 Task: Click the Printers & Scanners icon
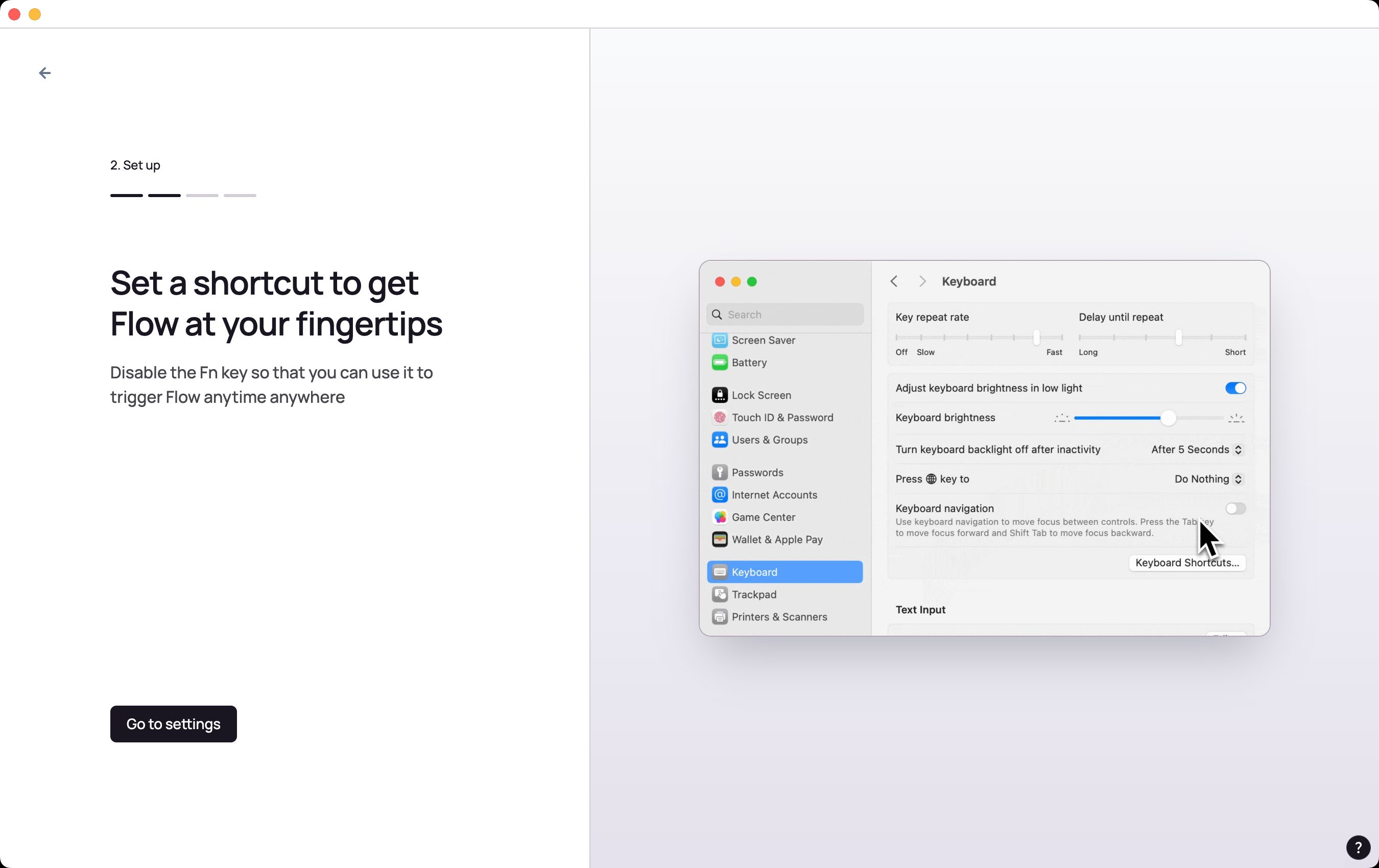(x=719, y=616)
